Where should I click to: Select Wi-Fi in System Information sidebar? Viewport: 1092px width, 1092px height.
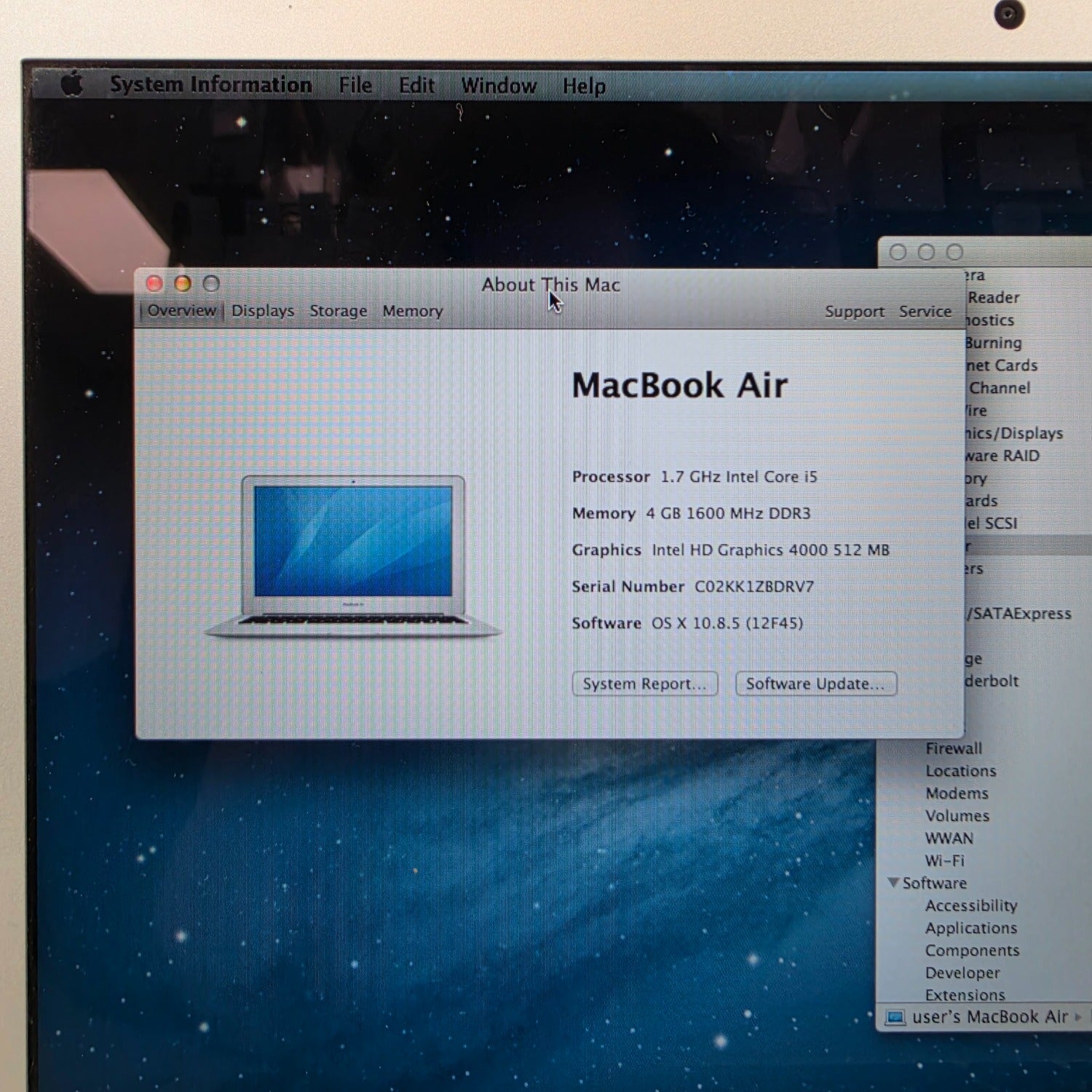pos(945,861)
